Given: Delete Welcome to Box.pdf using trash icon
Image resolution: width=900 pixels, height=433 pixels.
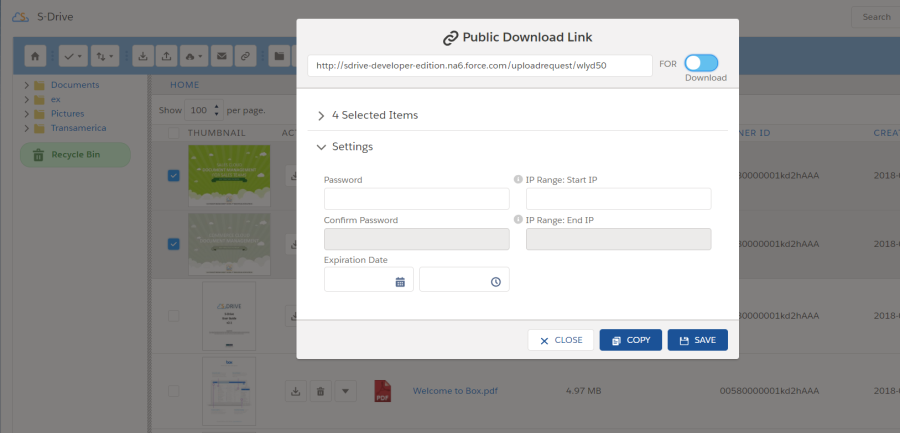Looking at the screenshot, I should click(320, 391).
